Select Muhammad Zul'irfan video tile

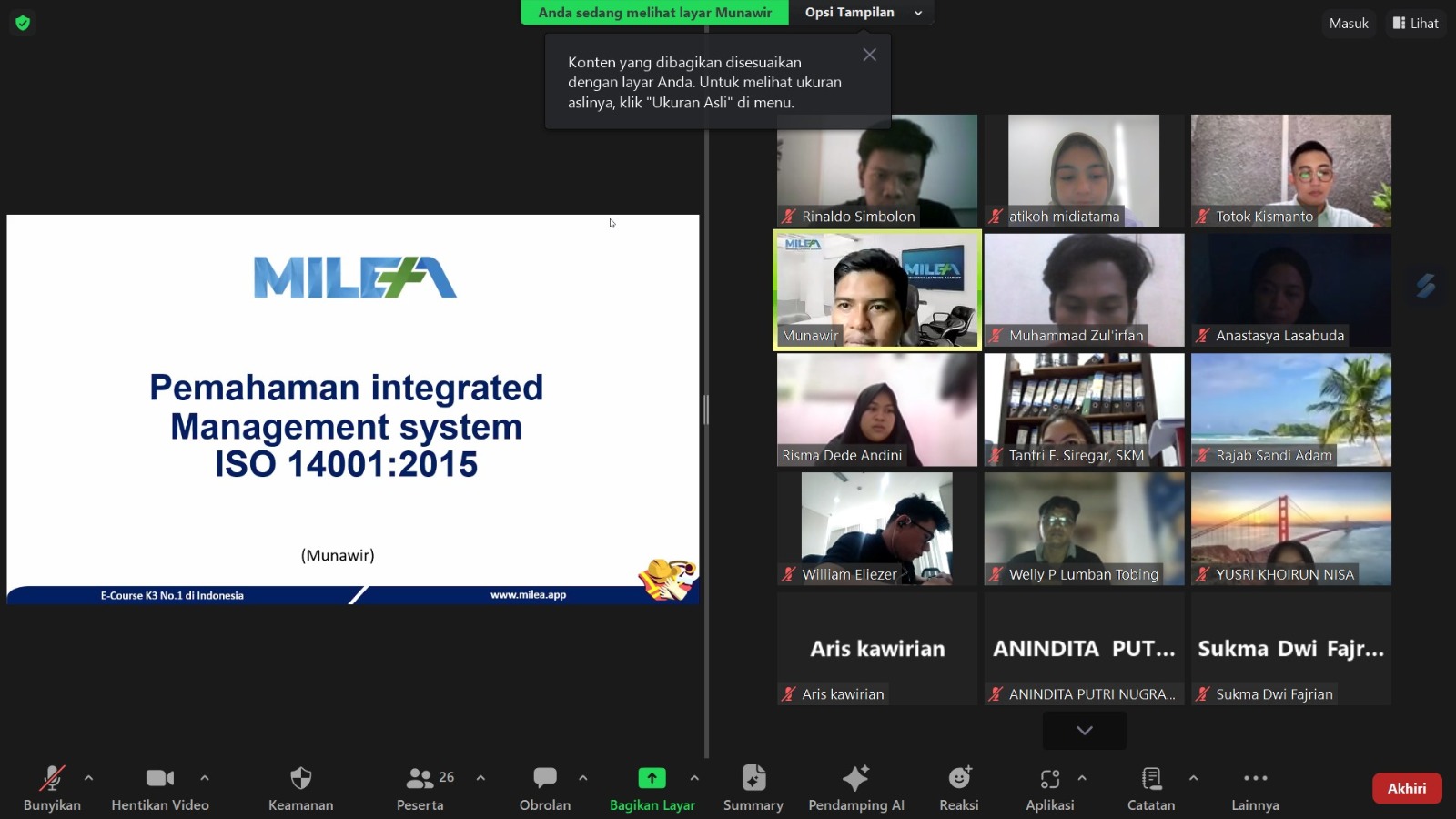(x=1084, y=290)
